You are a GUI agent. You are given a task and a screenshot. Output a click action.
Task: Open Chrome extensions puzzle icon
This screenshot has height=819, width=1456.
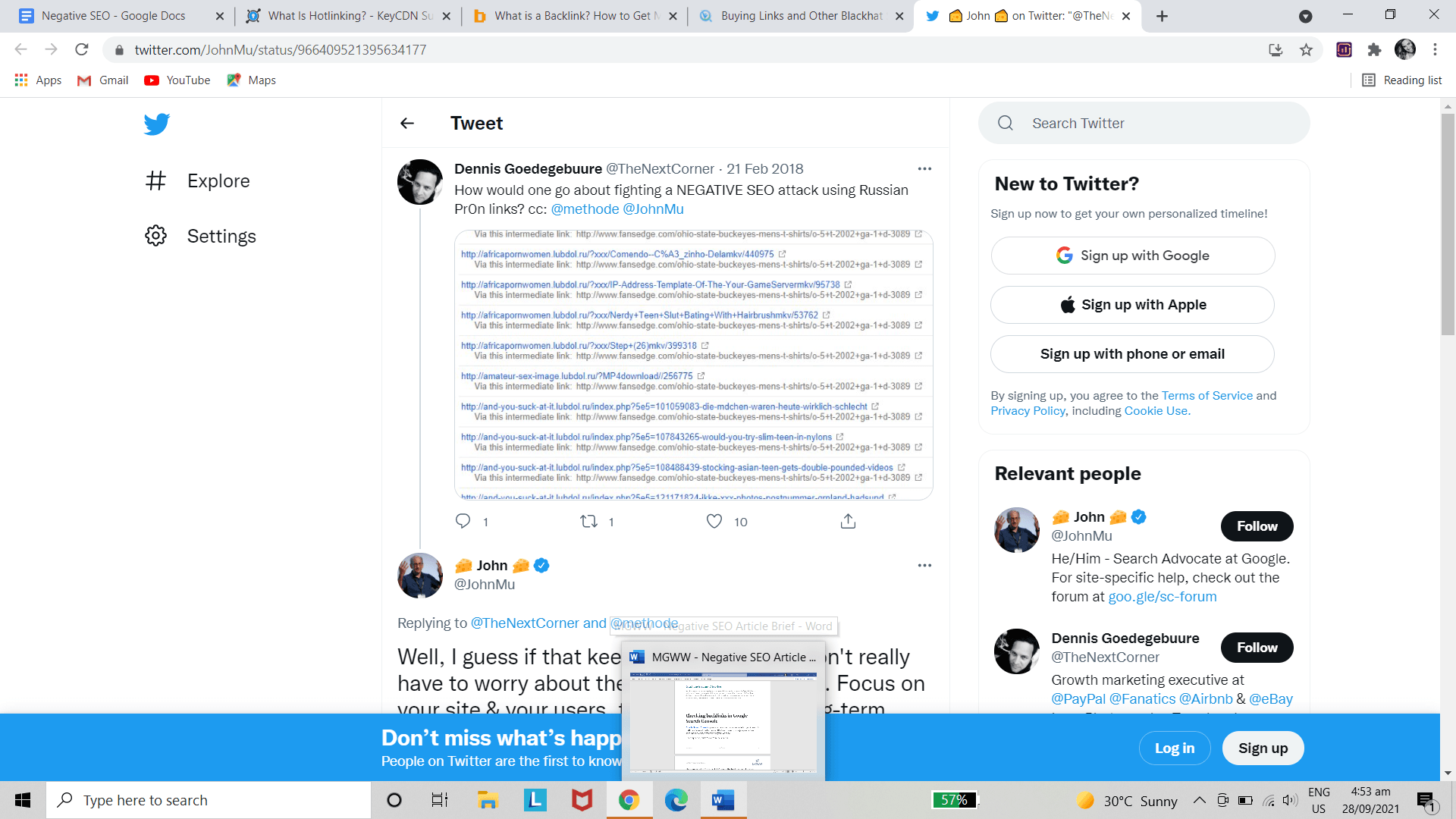pyautogui.click(x=1374, y=49)
